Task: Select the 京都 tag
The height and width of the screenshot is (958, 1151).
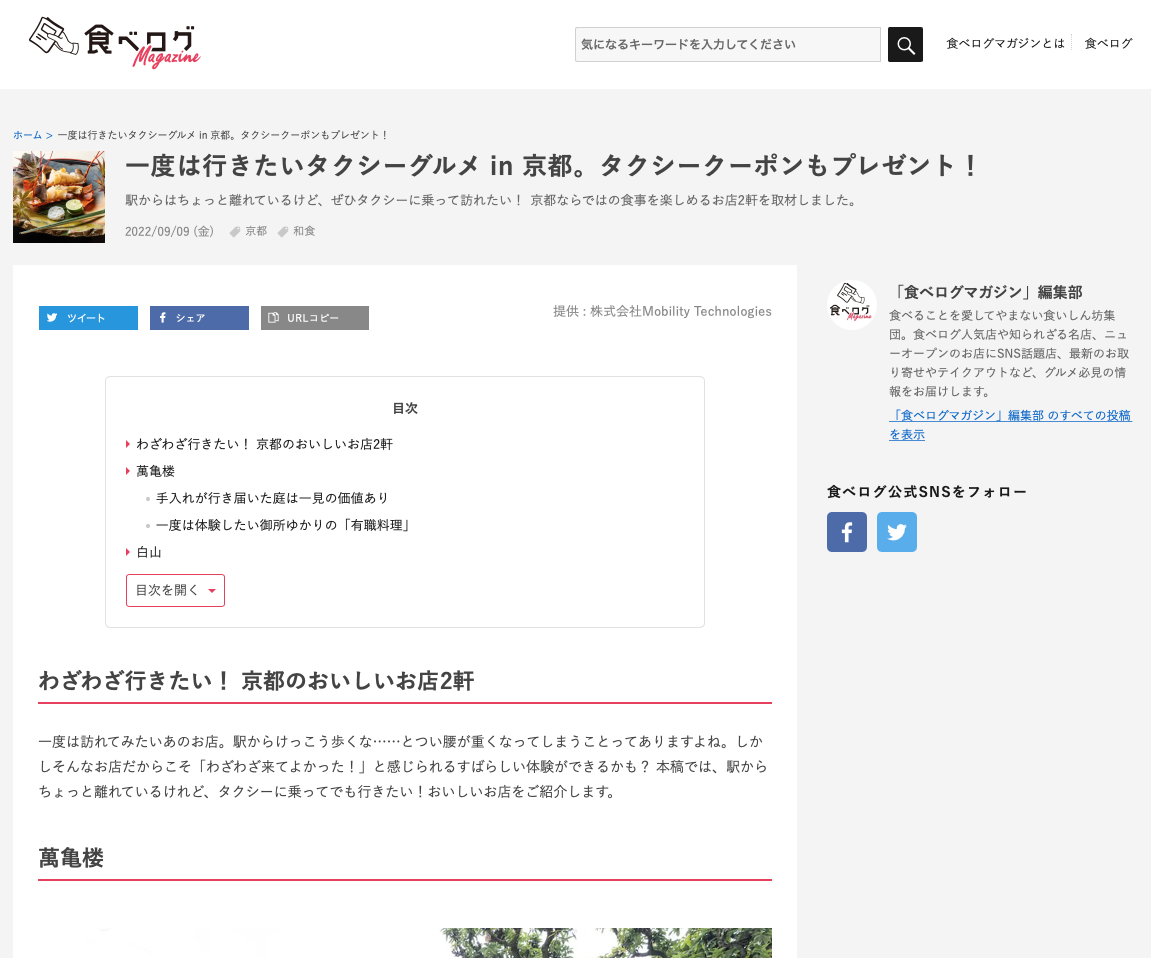Action: [255, 231]
